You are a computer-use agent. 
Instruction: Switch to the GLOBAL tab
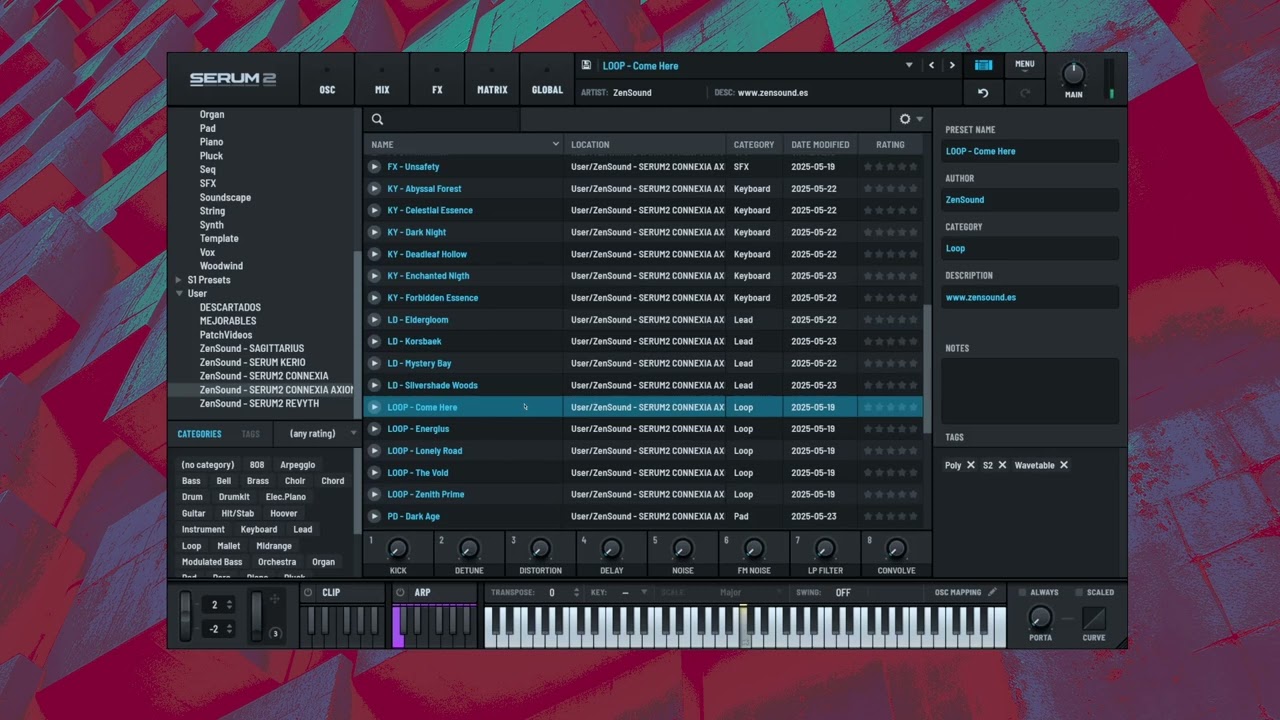pyautogui.click(x=547, y=80)
